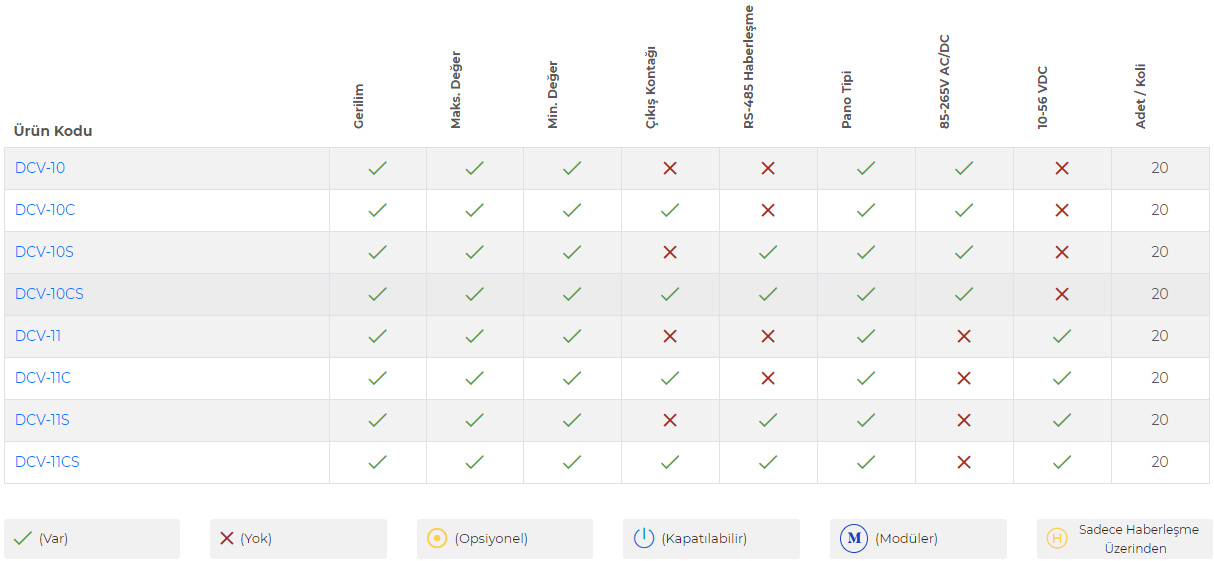1214x561 pixels.
Task: Open the DCV-10CS product link
Action: 49,294
